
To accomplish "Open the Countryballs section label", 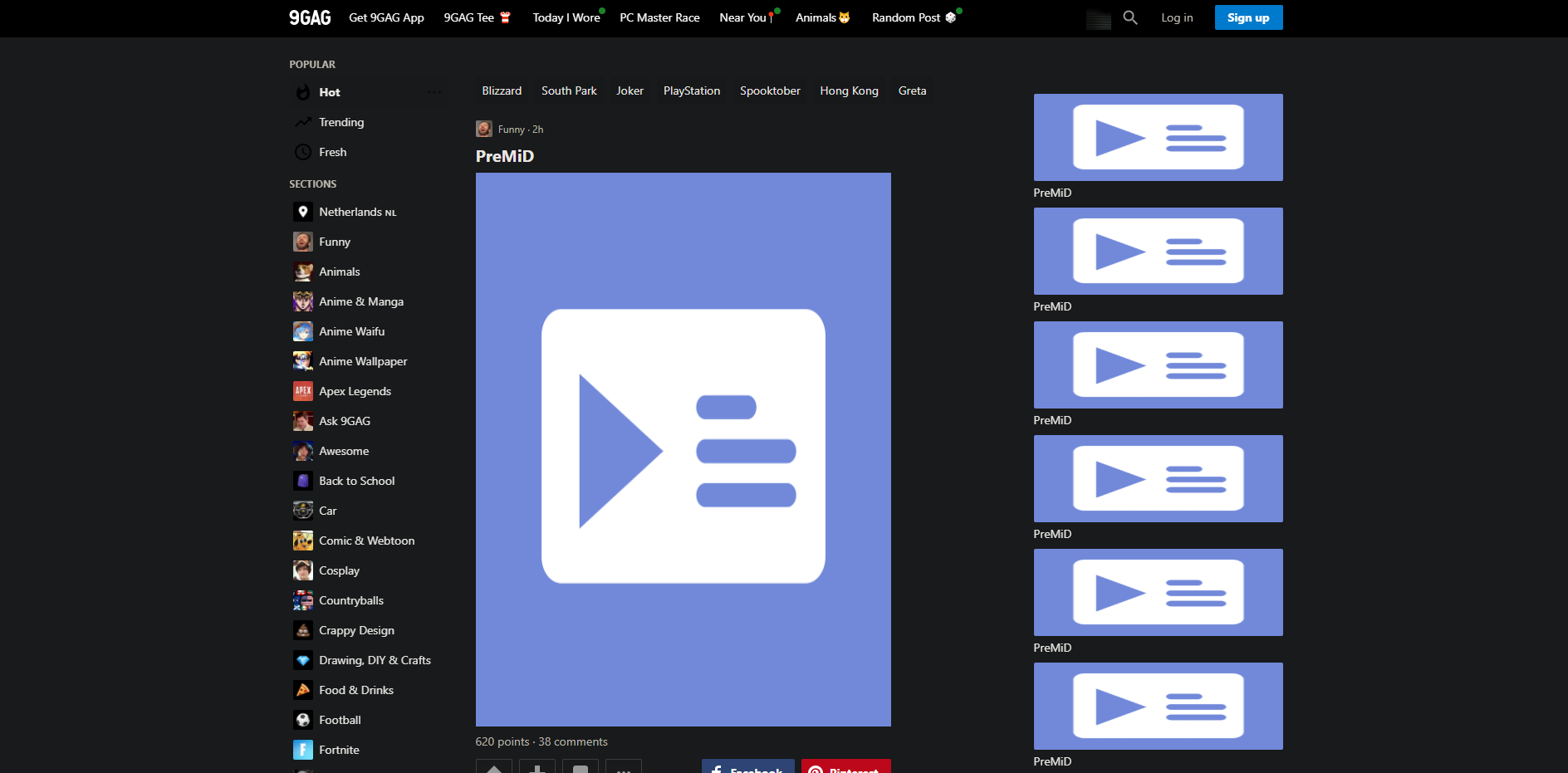I will pos(351,600).
